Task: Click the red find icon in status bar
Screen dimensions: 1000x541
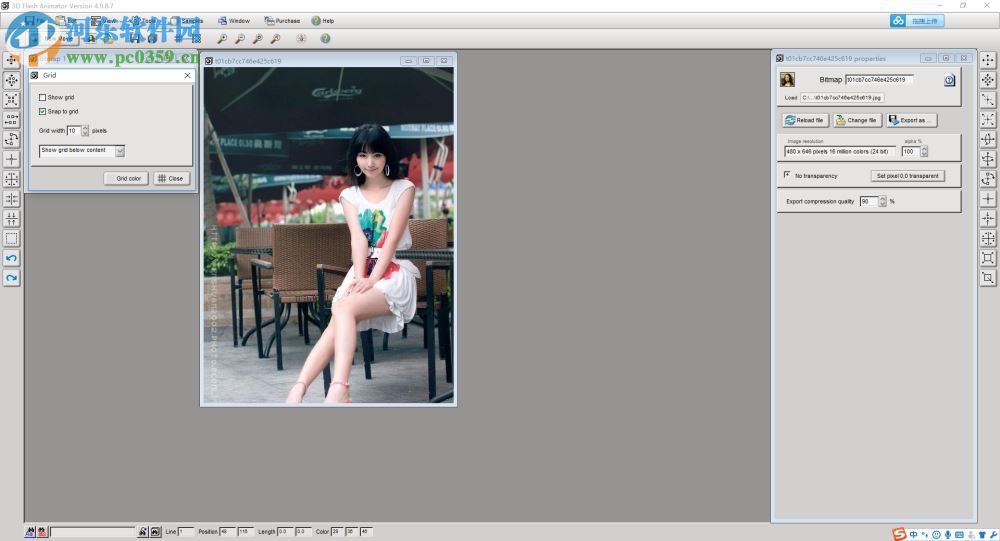Action: (42, 531)
